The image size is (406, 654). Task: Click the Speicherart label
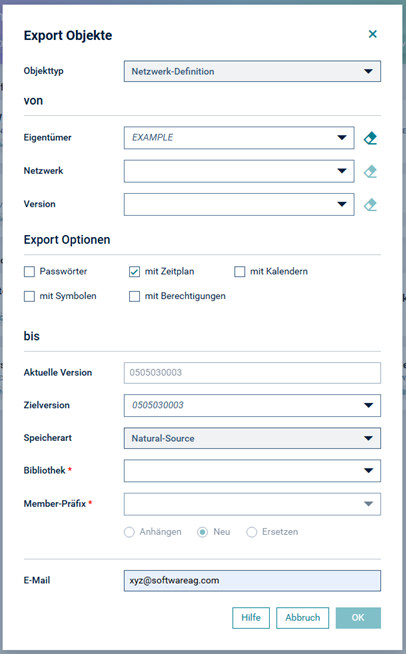tap(48, 438)
